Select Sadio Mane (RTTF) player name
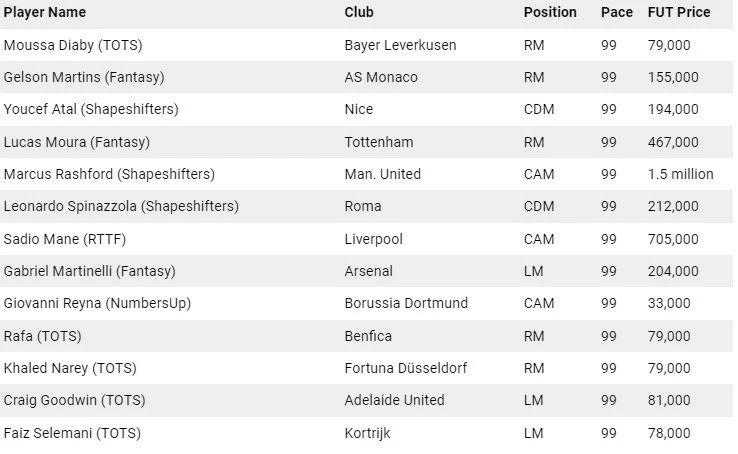The height and width of the screenshot is (454, 738). pyautogui.click(x=65, y=239)
